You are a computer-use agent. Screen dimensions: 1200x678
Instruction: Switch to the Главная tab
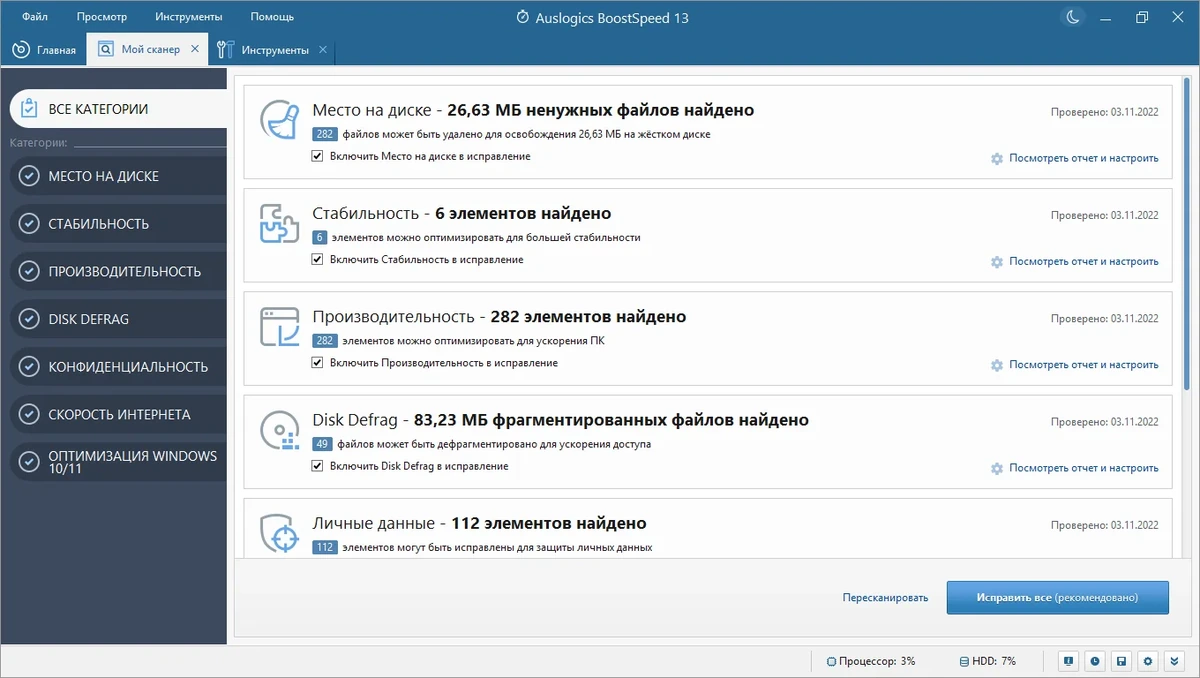click(x=44, y=50)
